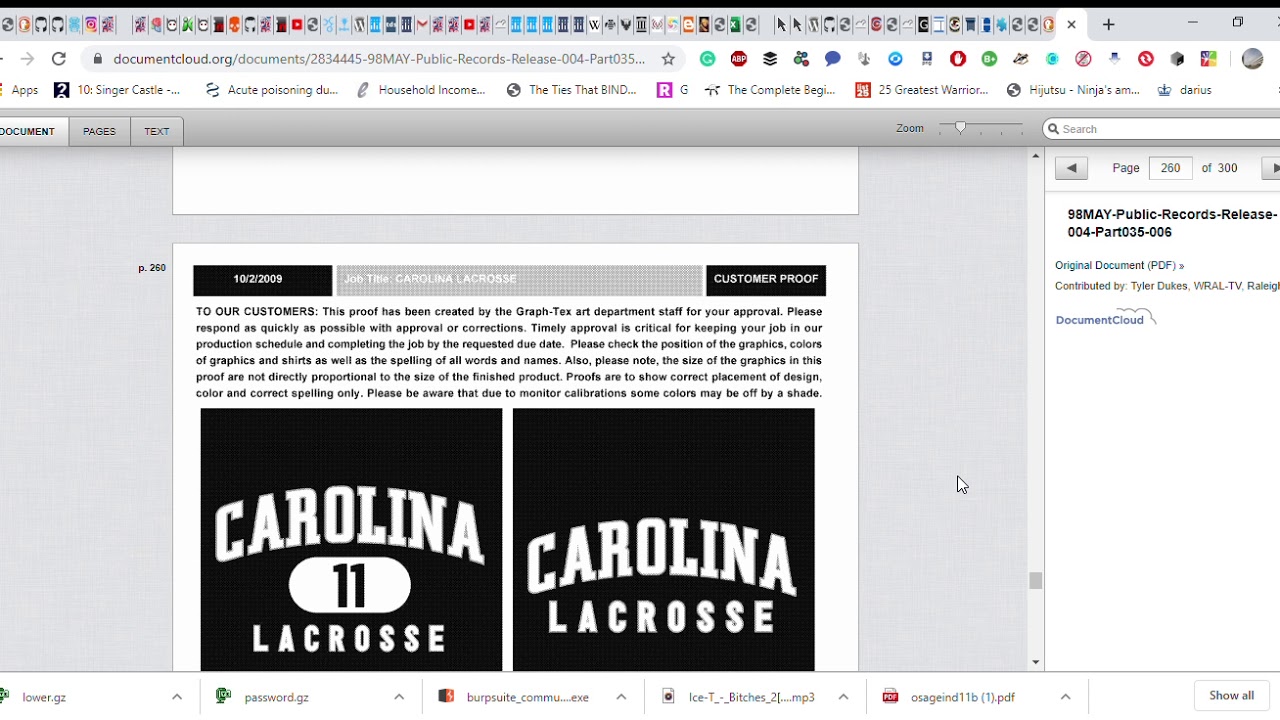
Task: Click 'p. 260' page label
Action: [x=152, y=268]
